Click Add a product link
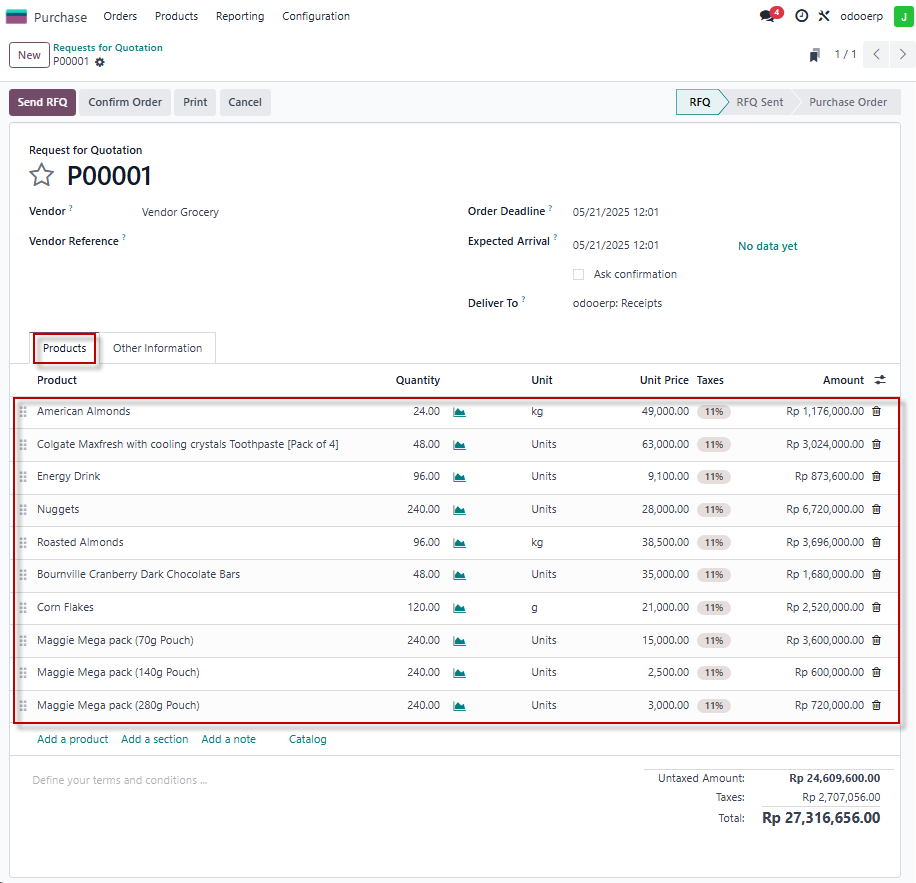 72,739
